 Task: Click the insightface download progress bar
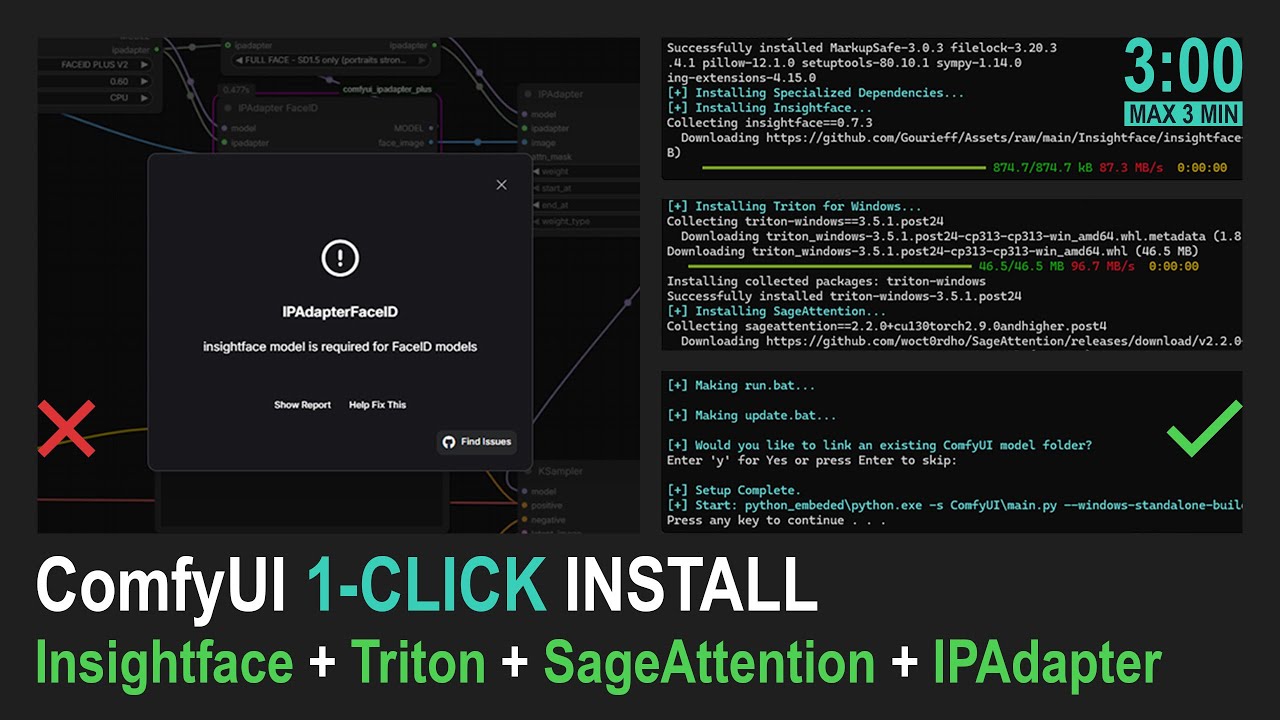[844, 168]
